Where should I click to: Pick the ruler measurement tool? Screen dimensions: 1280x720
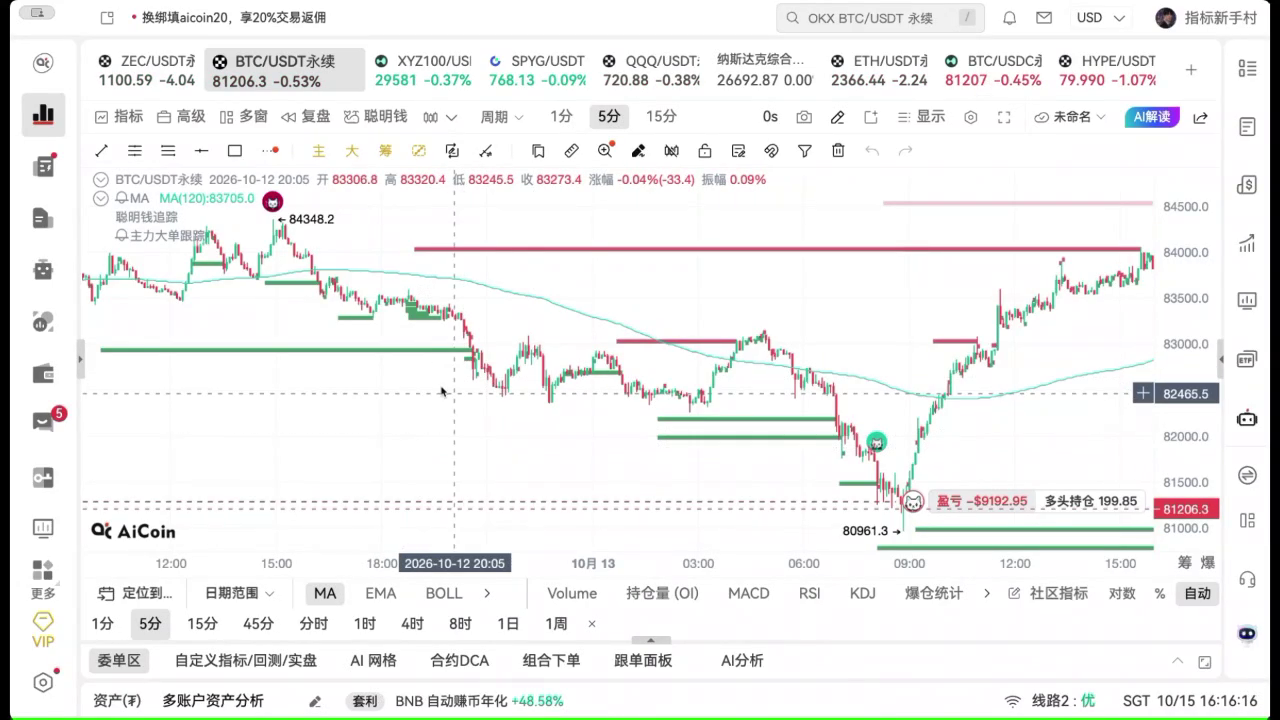click(x=571, y=151)
